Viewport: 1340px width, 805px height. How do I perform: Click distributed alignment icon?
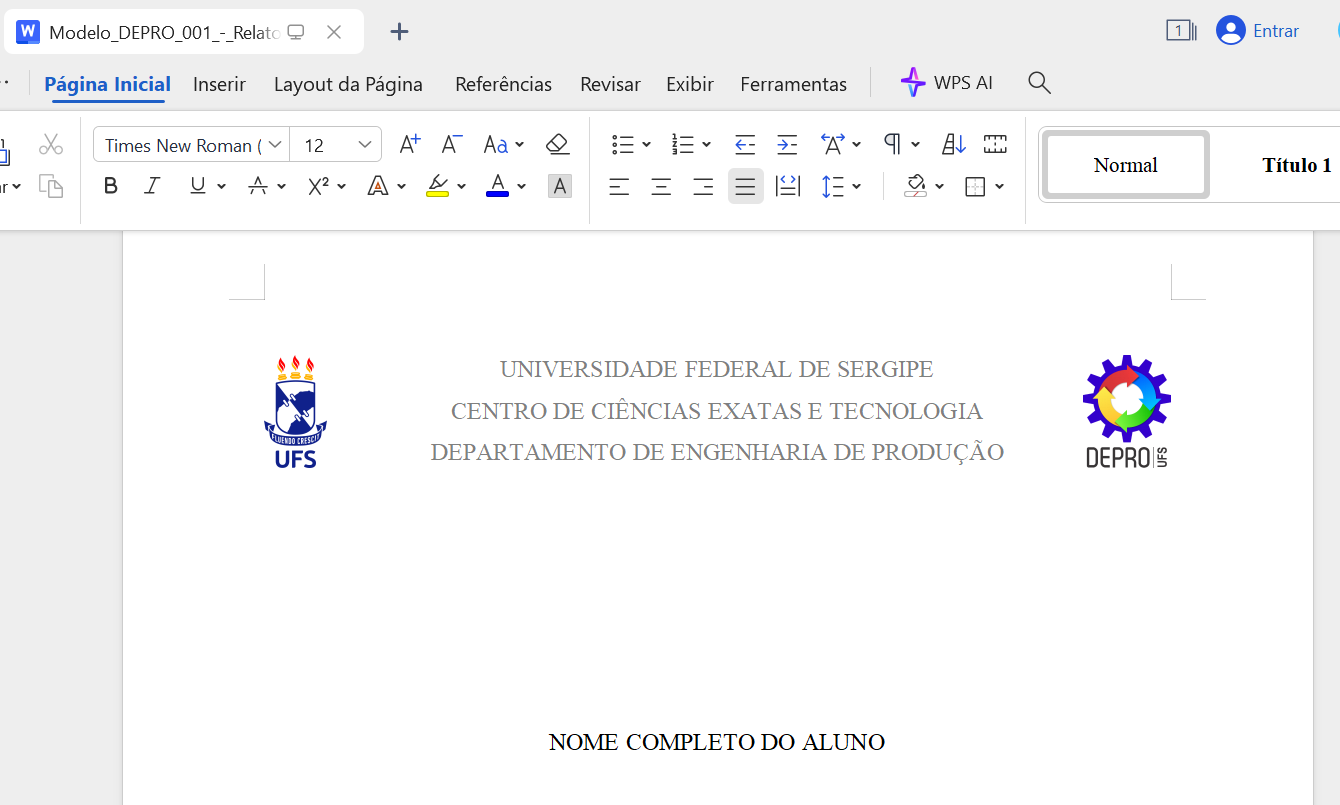coord(788,186)
